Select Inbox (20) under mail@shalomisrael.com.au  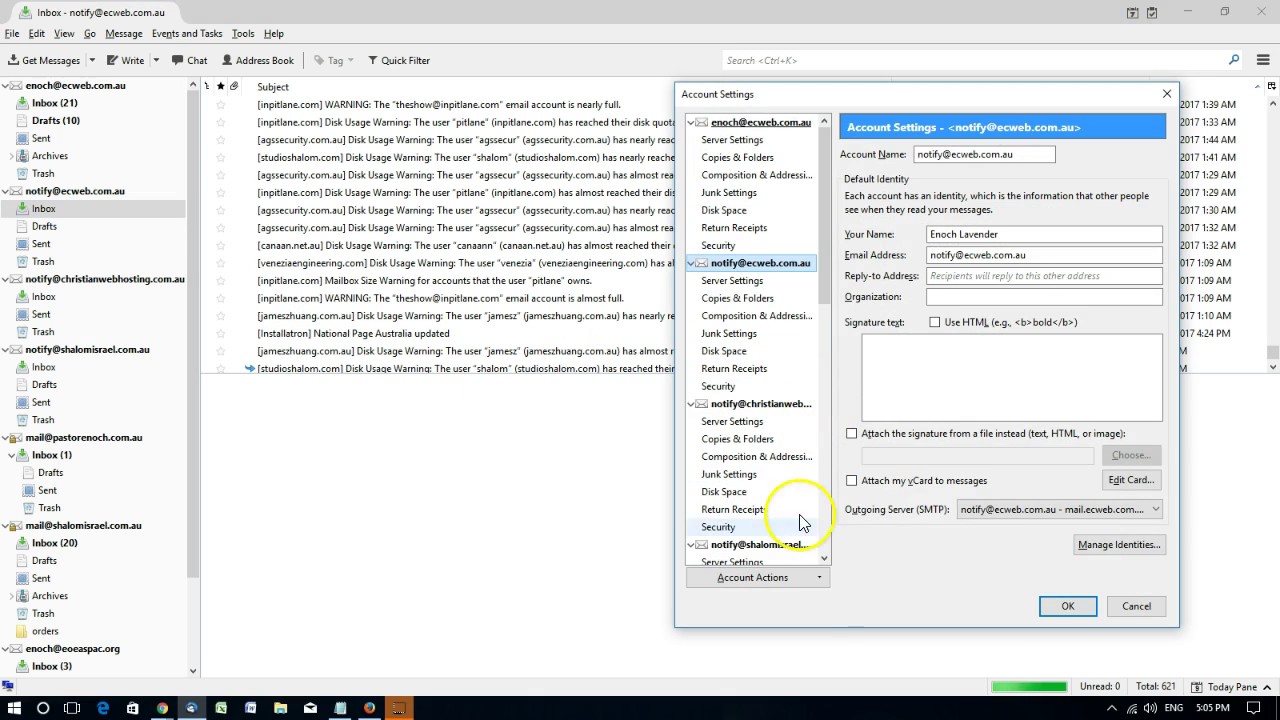point(54,543)
